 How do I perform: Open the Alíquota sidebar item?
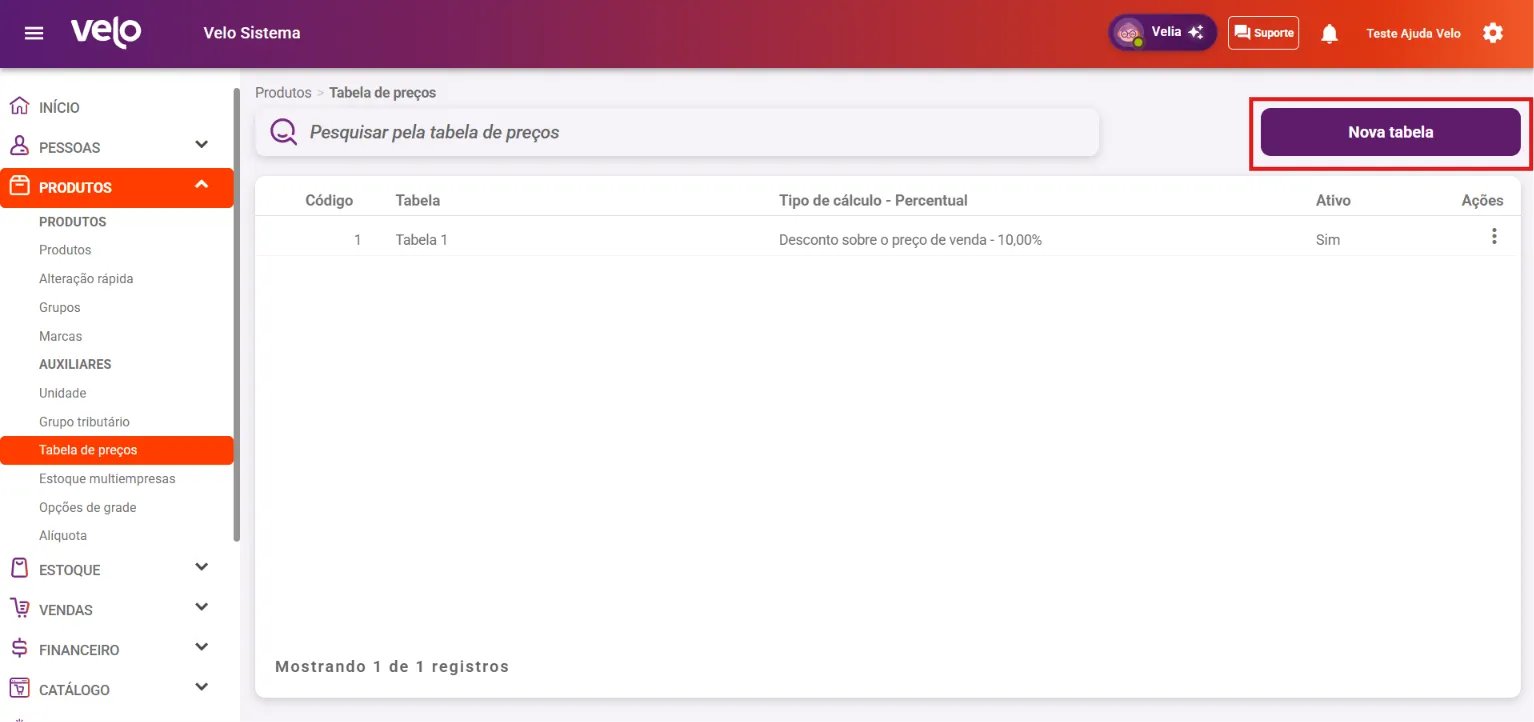tap(63, 536)
